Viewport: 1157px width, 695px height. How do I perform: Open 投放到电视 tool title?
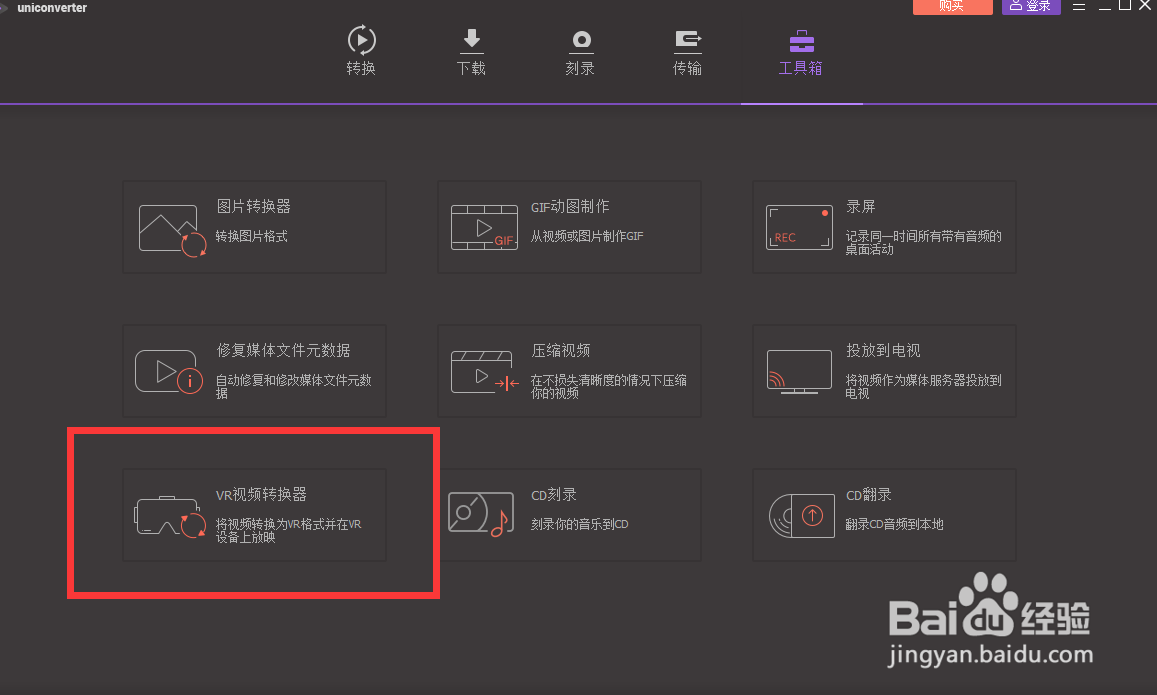(x=883, y=350)
